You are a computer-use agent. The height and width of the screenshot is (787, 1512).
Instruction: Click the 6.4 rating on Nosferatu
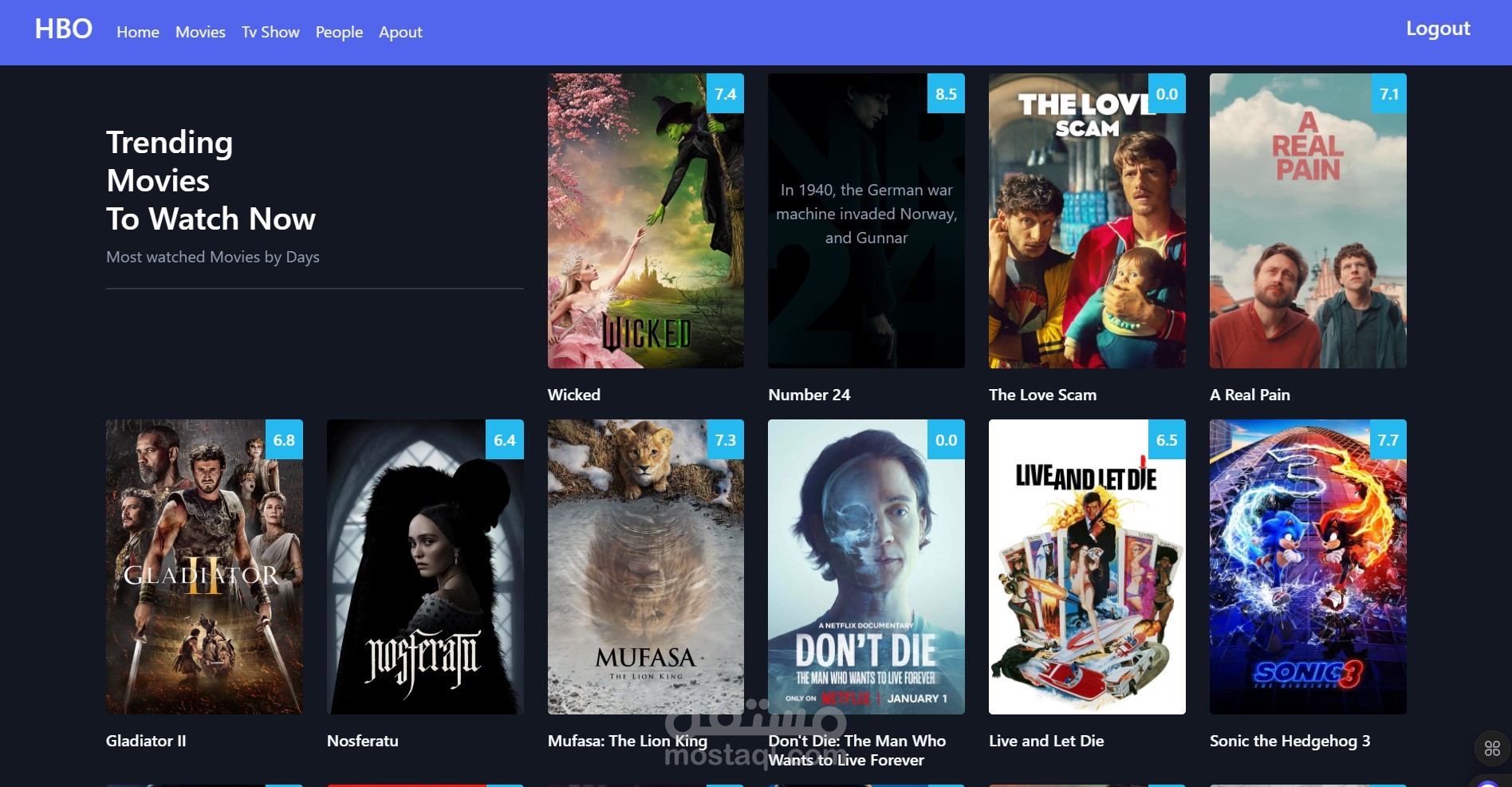[505, 439]
